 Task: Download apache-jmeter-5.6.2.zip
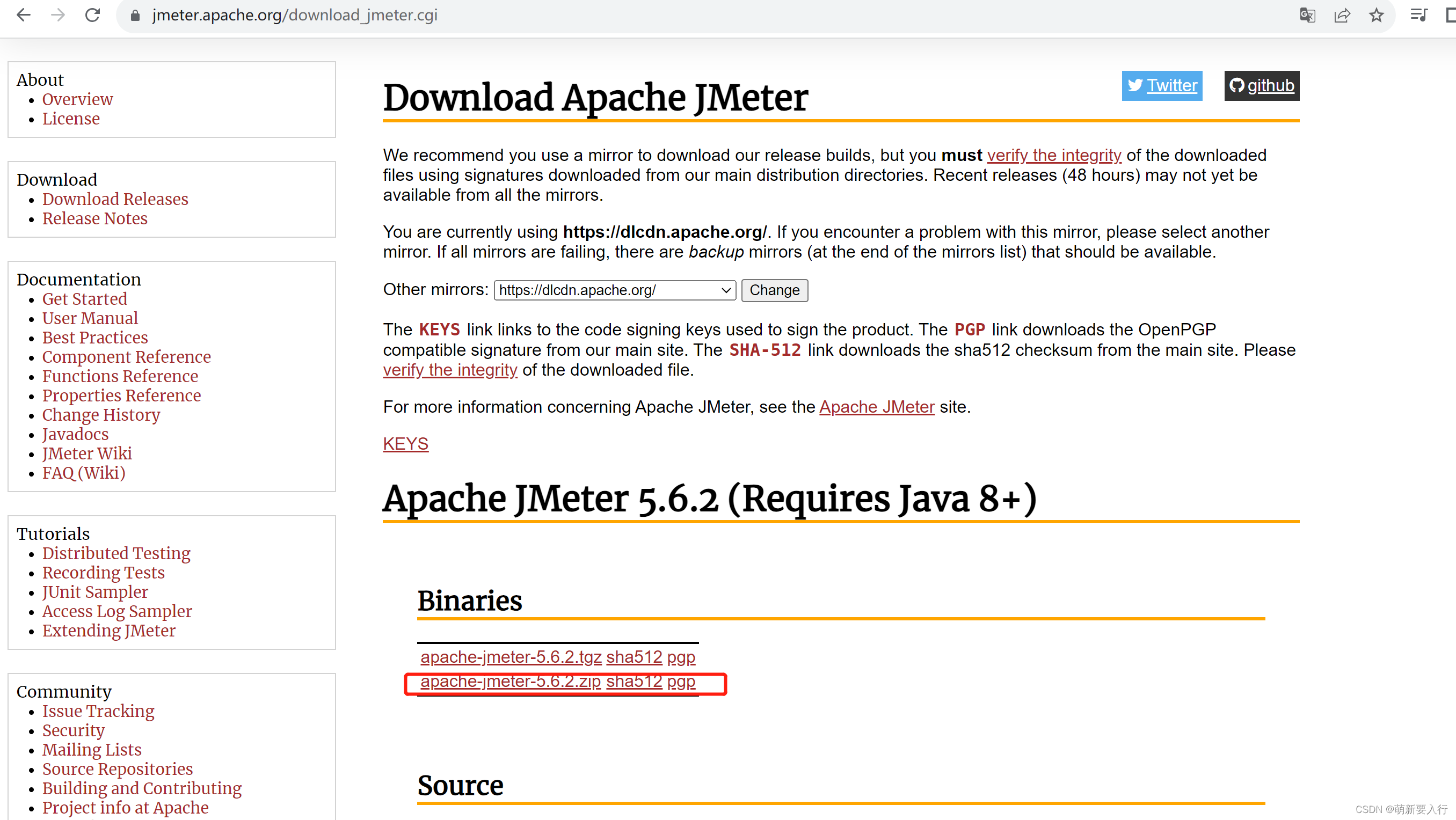coord(510,682)
